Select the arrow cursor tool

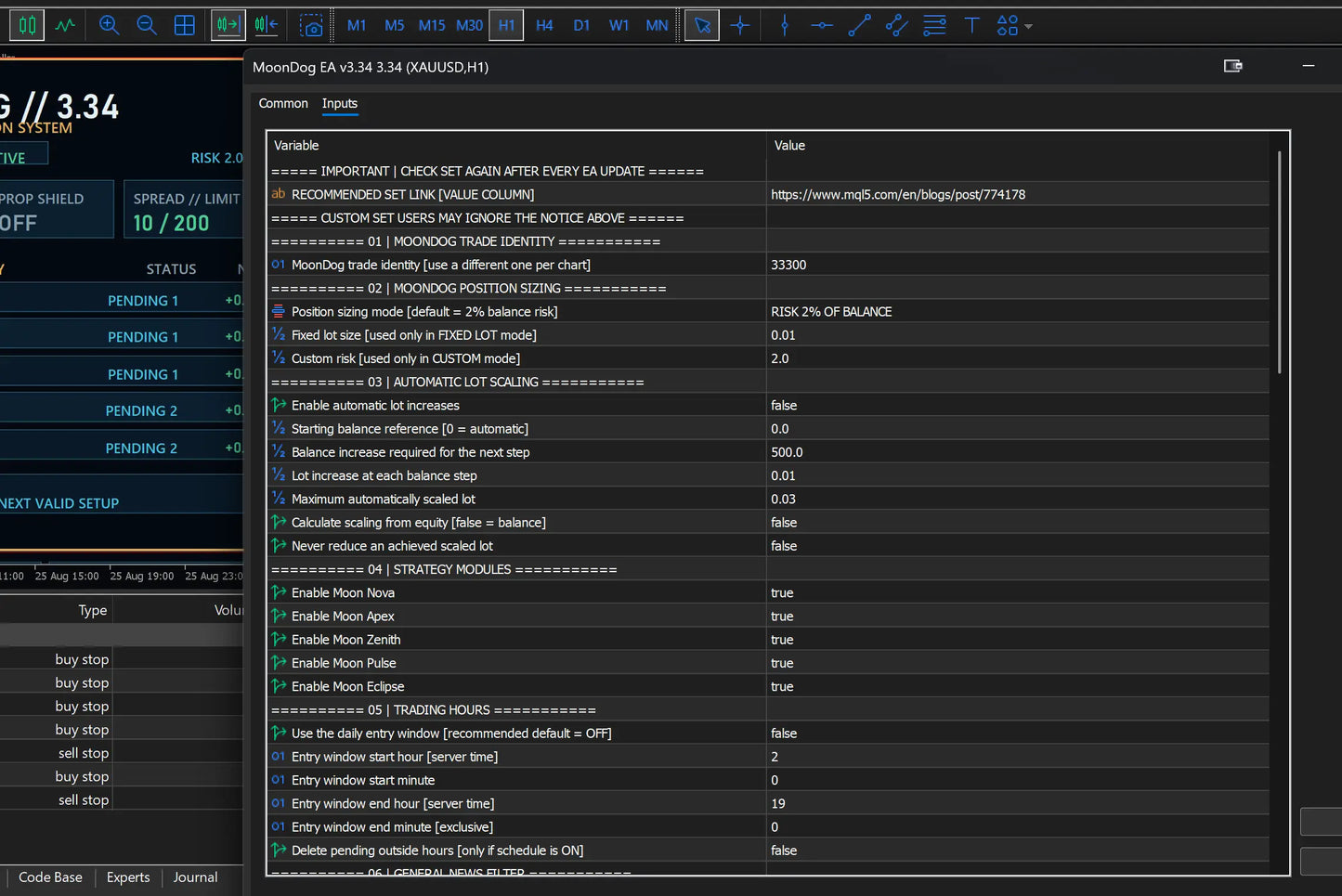point(702,25)
